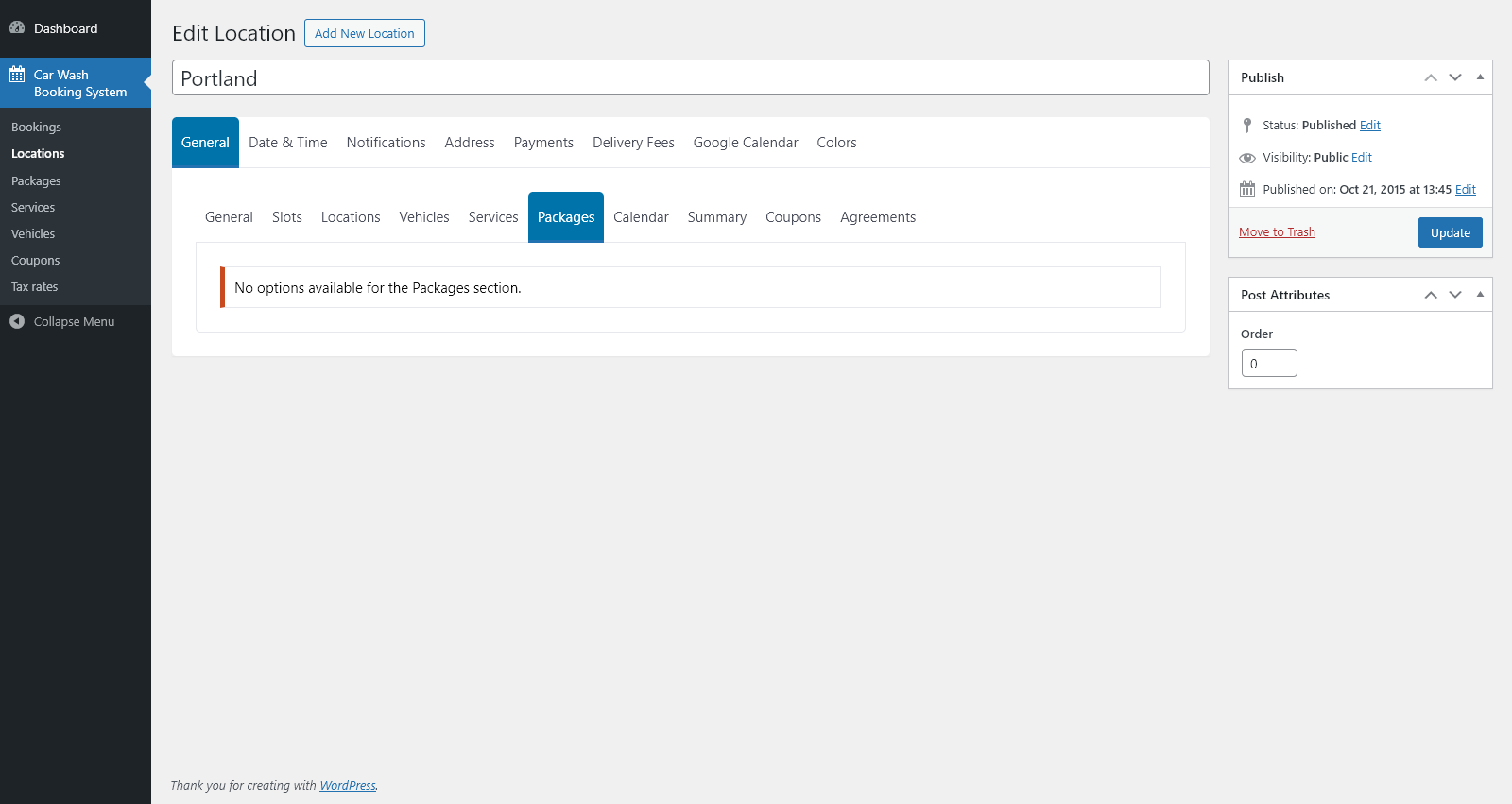Move Publish box down with arrow

coord(1455,77)
